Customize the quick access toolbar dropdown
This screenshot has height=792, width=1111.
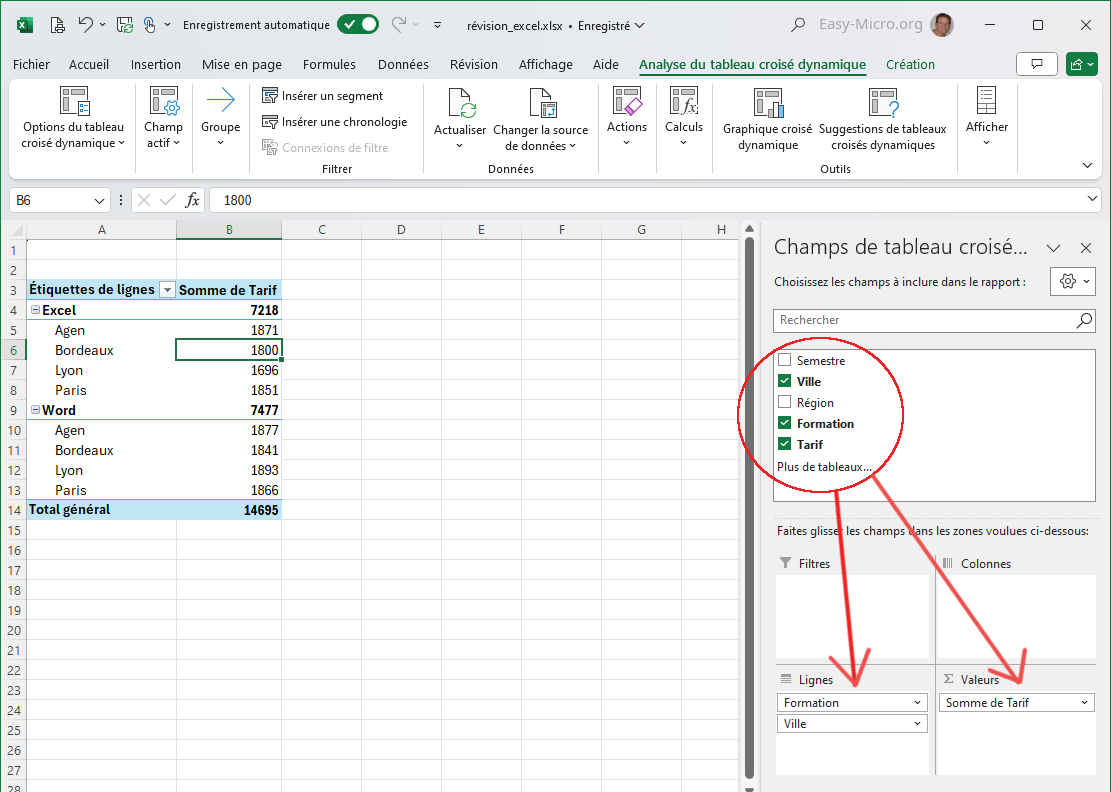(x=438, y=25)
